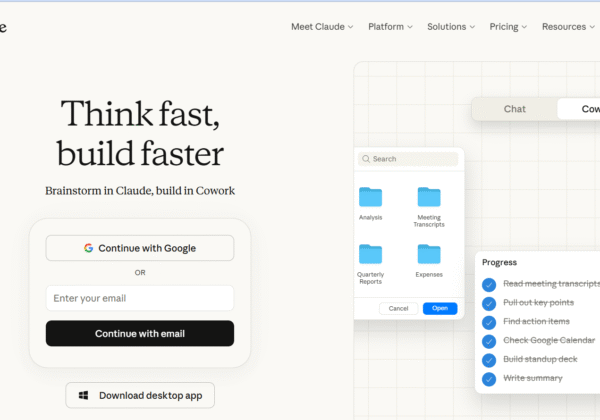Viewport: 600px width, 420px height.
Task: Toggle the Find action items checkmark
Action: click(x=489, y=322)
